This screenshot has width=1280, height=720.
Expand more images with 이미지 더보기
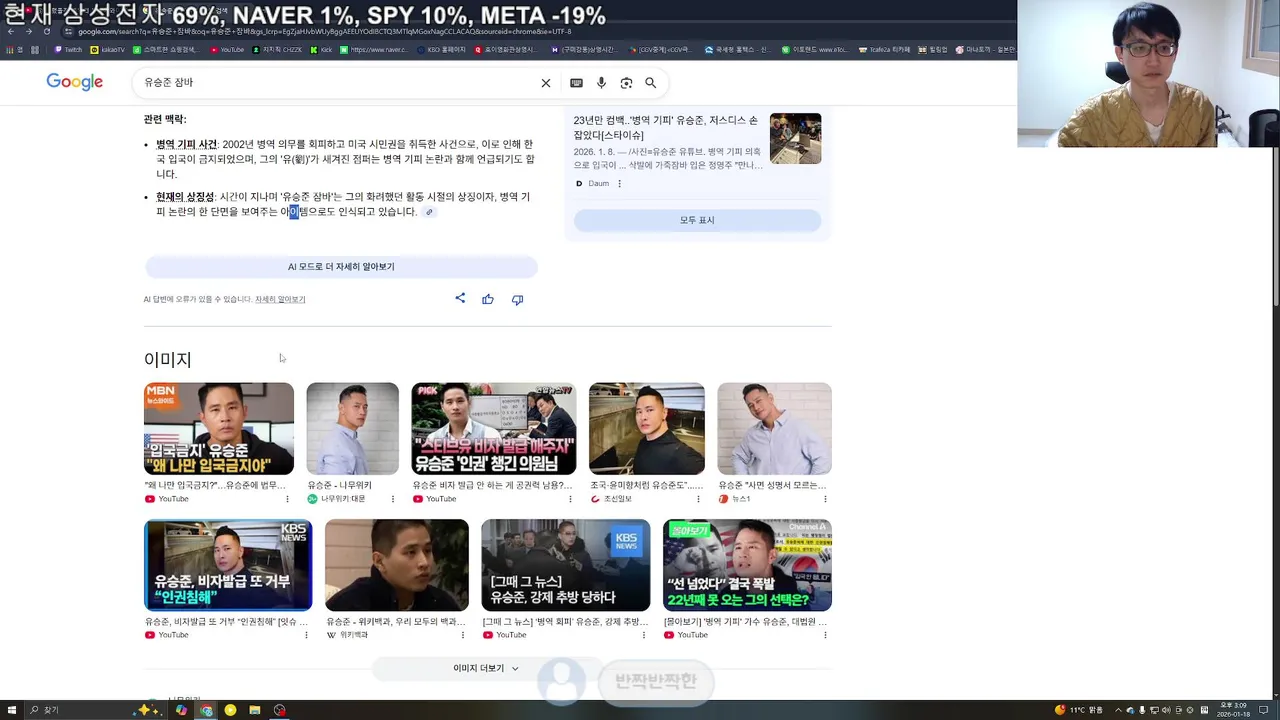point(486,668)
